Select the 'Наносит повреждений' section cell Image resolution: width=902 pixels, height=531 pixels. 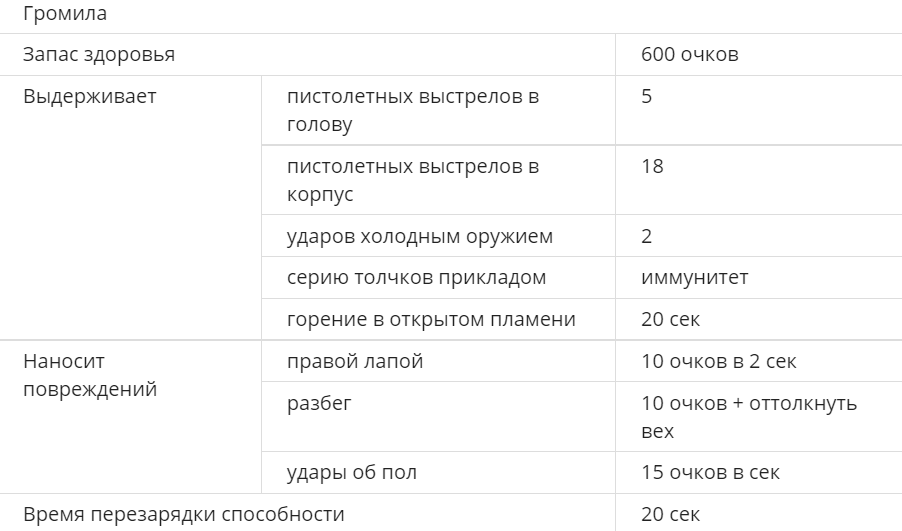[x=90, y=375]
